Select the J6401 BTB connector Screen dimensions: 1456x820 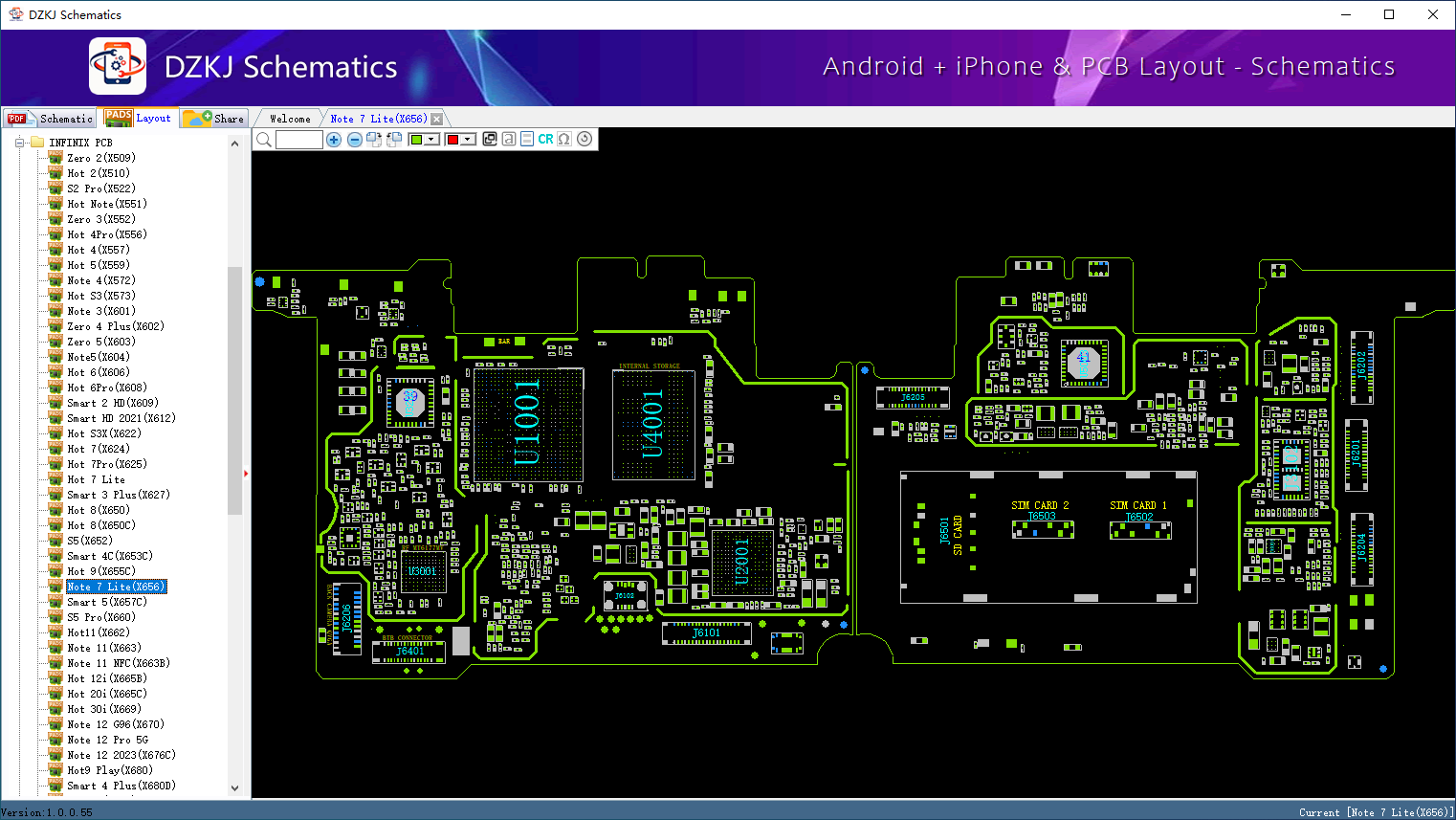click(409, 652)
